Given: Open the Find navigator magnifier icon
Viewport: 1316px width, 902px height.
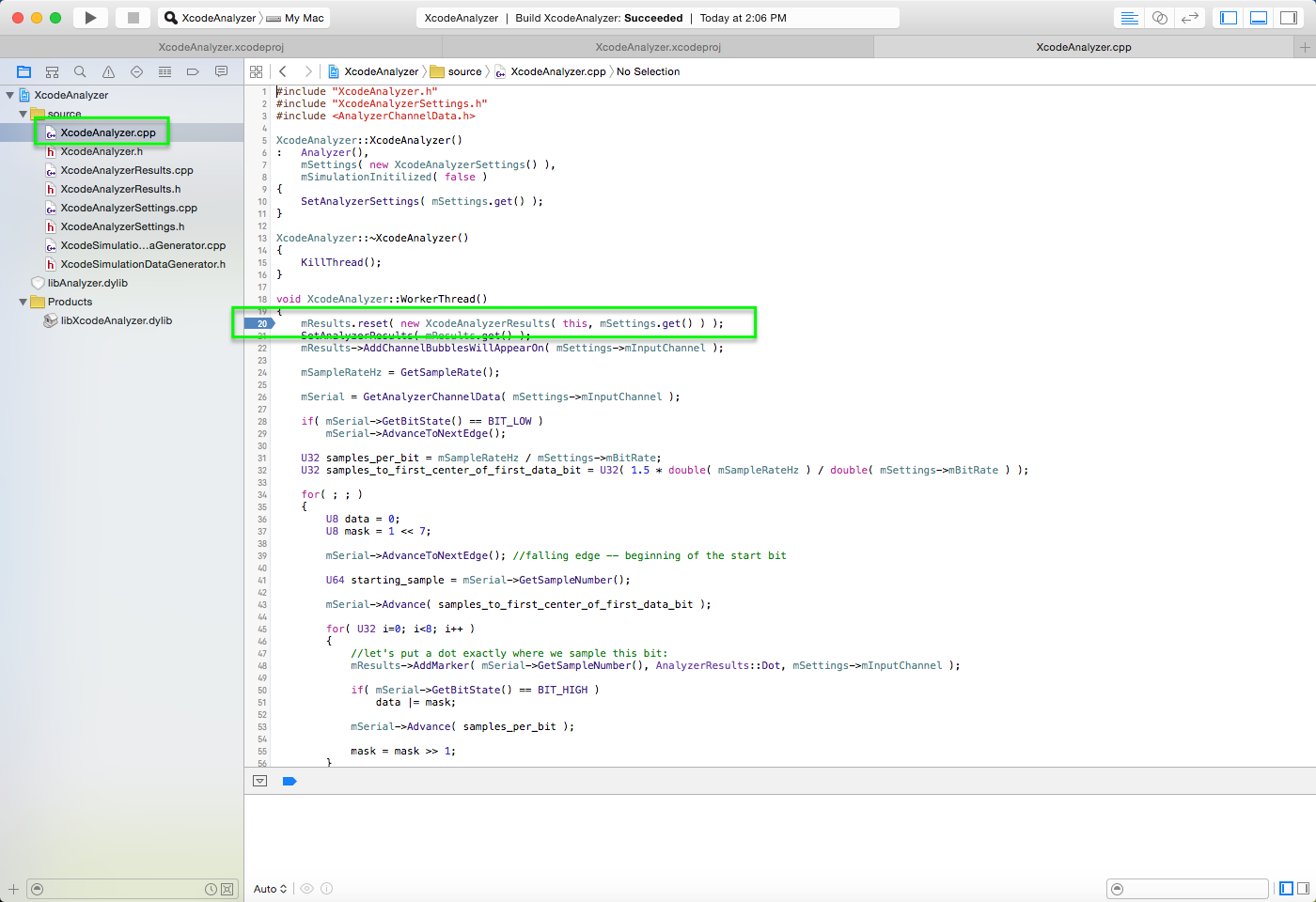Looking at the screenshot, I should pyautogui.click(x=80, y=71).
